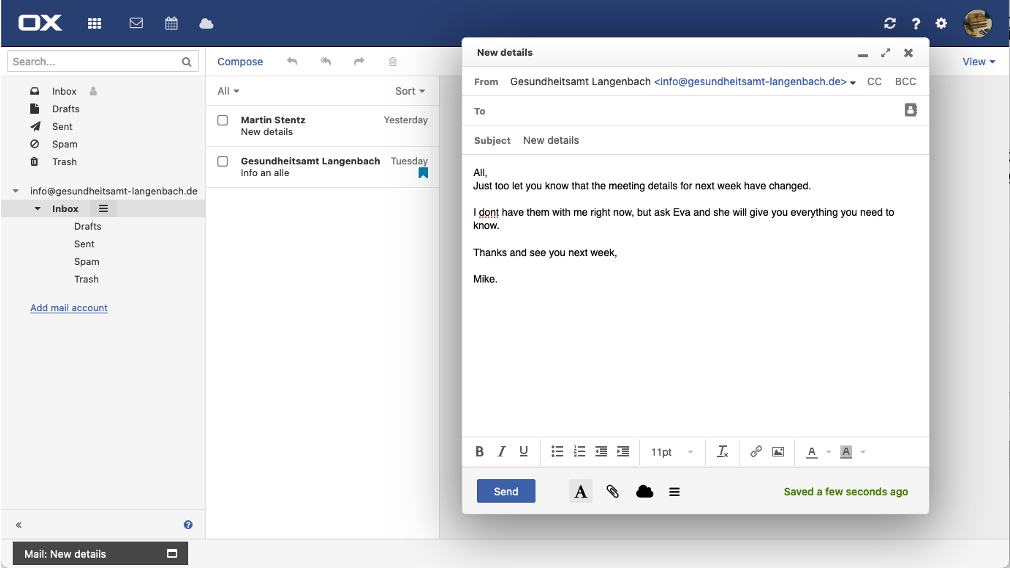1010x568 pixels.
Task: Click the Bold formatting icon
Action: click(x=480, y=452)
